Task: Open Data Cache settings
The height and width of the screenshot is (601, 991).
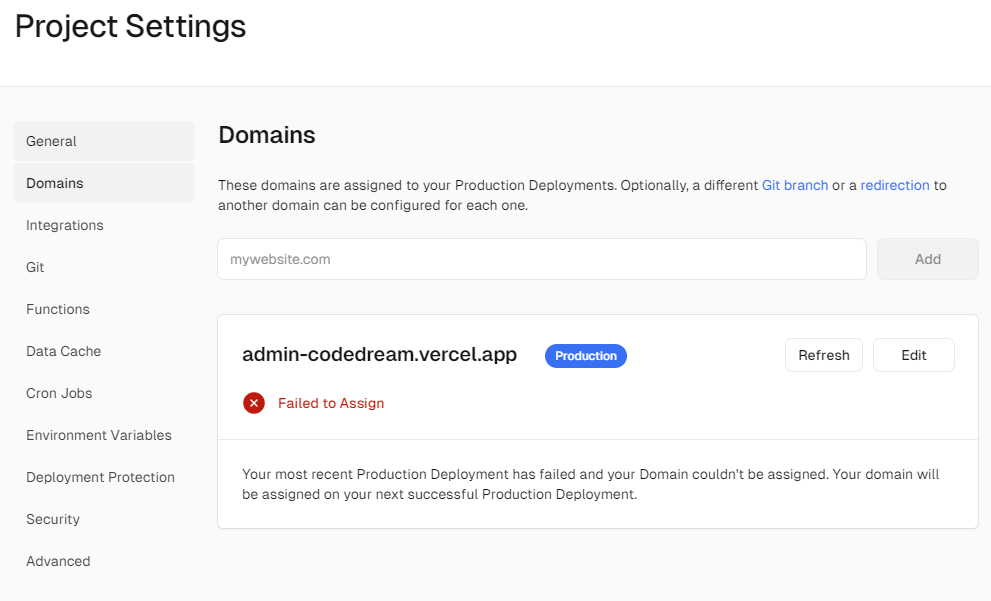Action: pos(63,351)
